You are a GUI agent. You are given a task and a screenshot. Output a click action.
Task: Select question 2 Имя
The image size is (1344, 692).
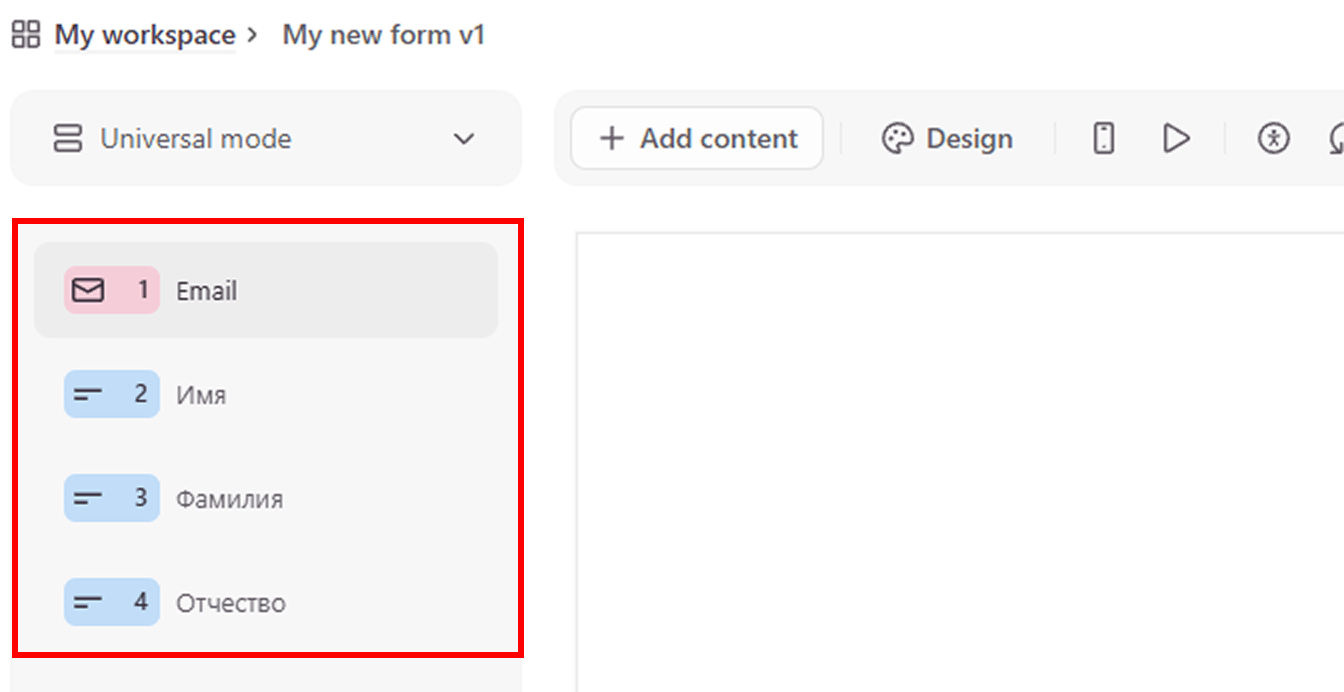point(266,395)
